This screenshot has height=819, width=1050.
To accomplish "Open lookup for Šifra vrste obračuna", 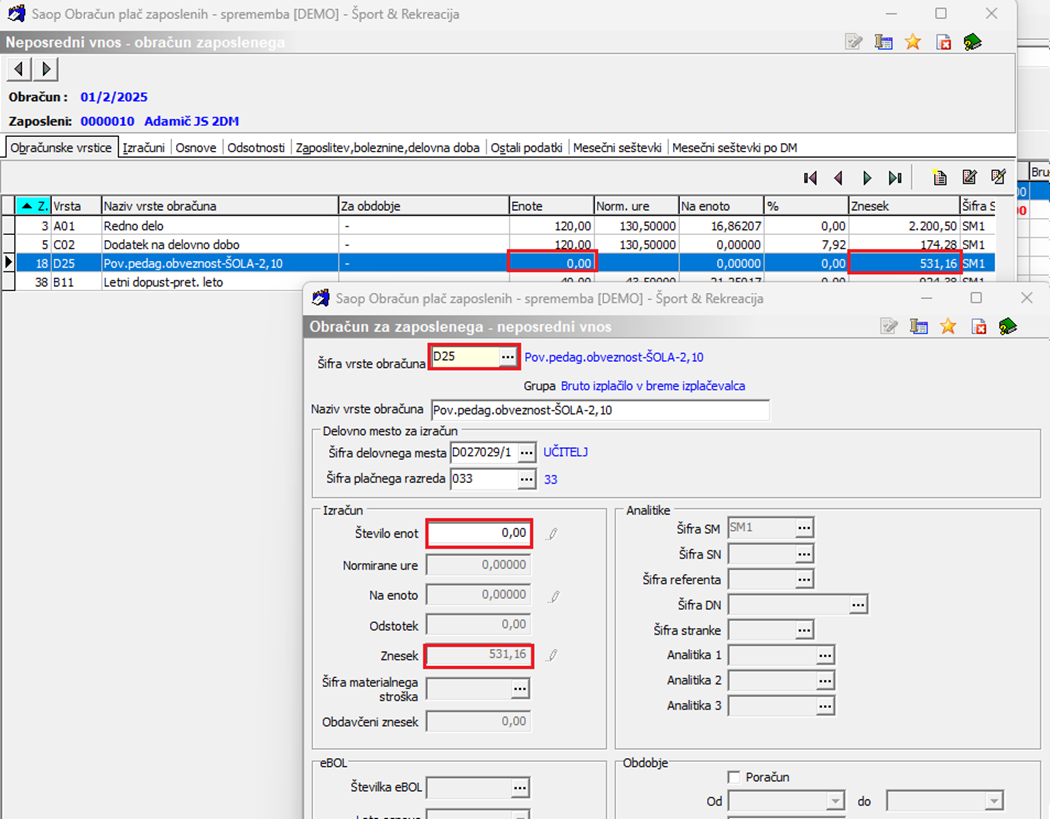I will pyautogui.click(x=508, y=357).
